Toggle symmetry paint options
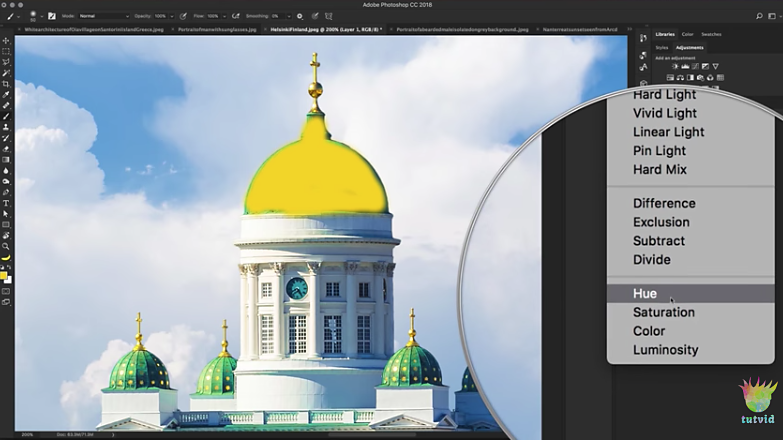 [x=329, y=16]
